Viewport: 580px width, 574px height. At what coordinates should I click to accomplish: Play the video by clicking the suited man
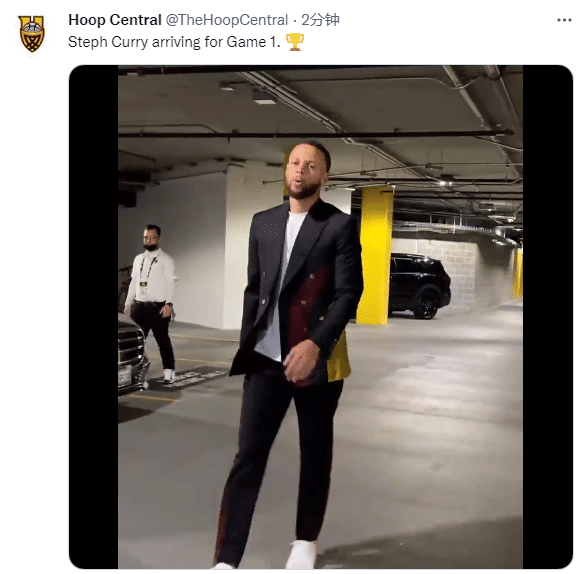294,351
